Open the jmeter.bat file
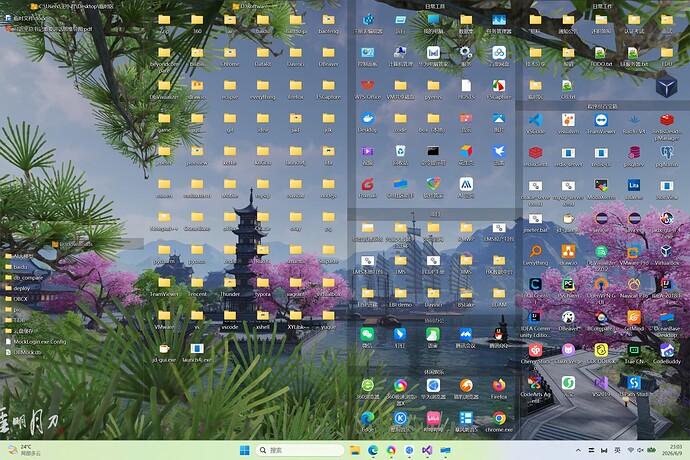This screenshot has height=460, width=690. [535, 221]
